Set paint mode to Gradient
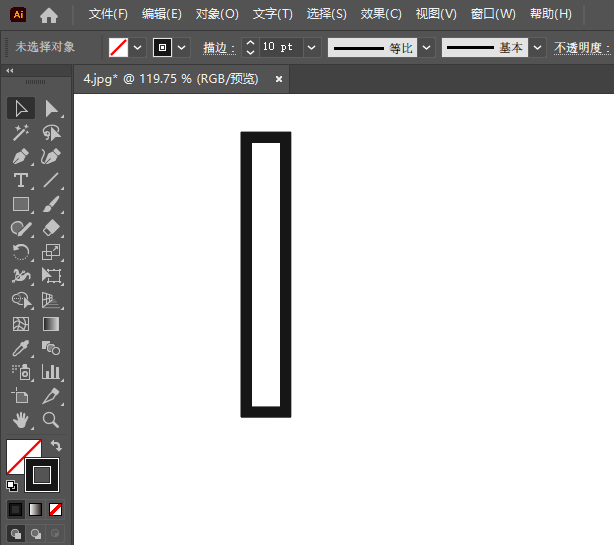Image resolution: width=614 pixels, height=545 pixels. pyautogui.click(x=36, y=510)
